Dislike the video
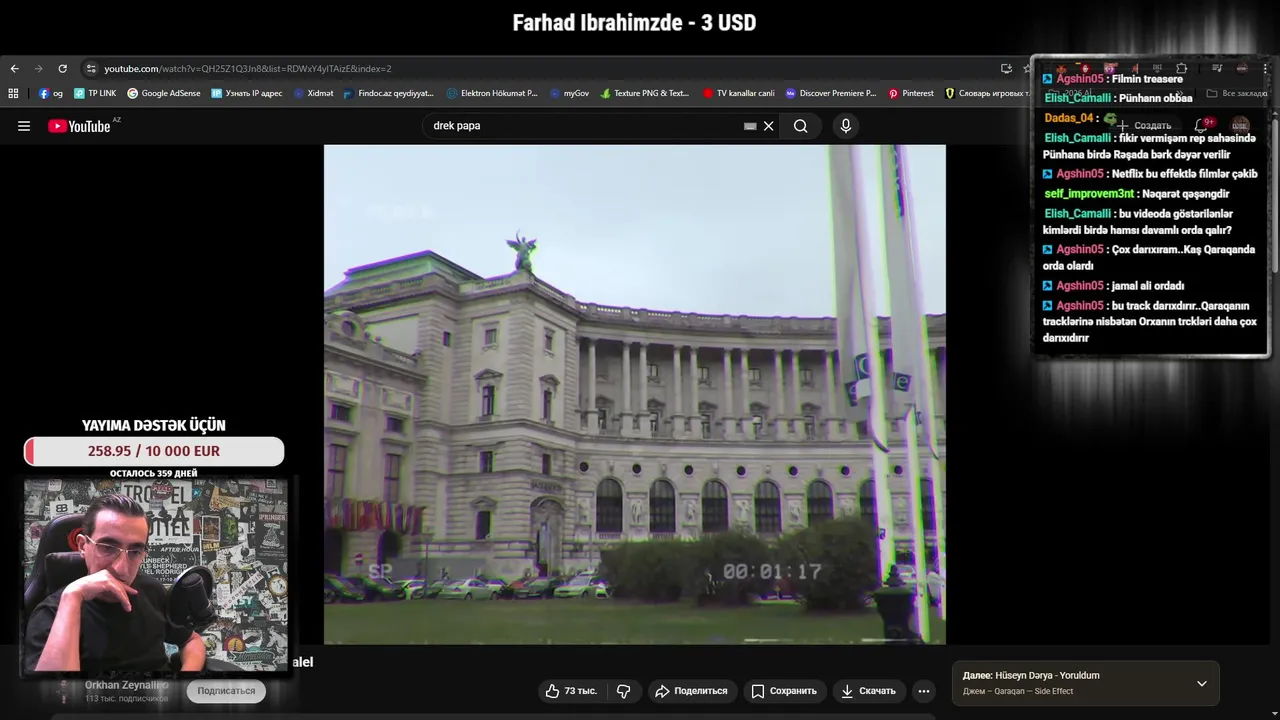Screen dimensions: 1280x720 tap(624, 691)
